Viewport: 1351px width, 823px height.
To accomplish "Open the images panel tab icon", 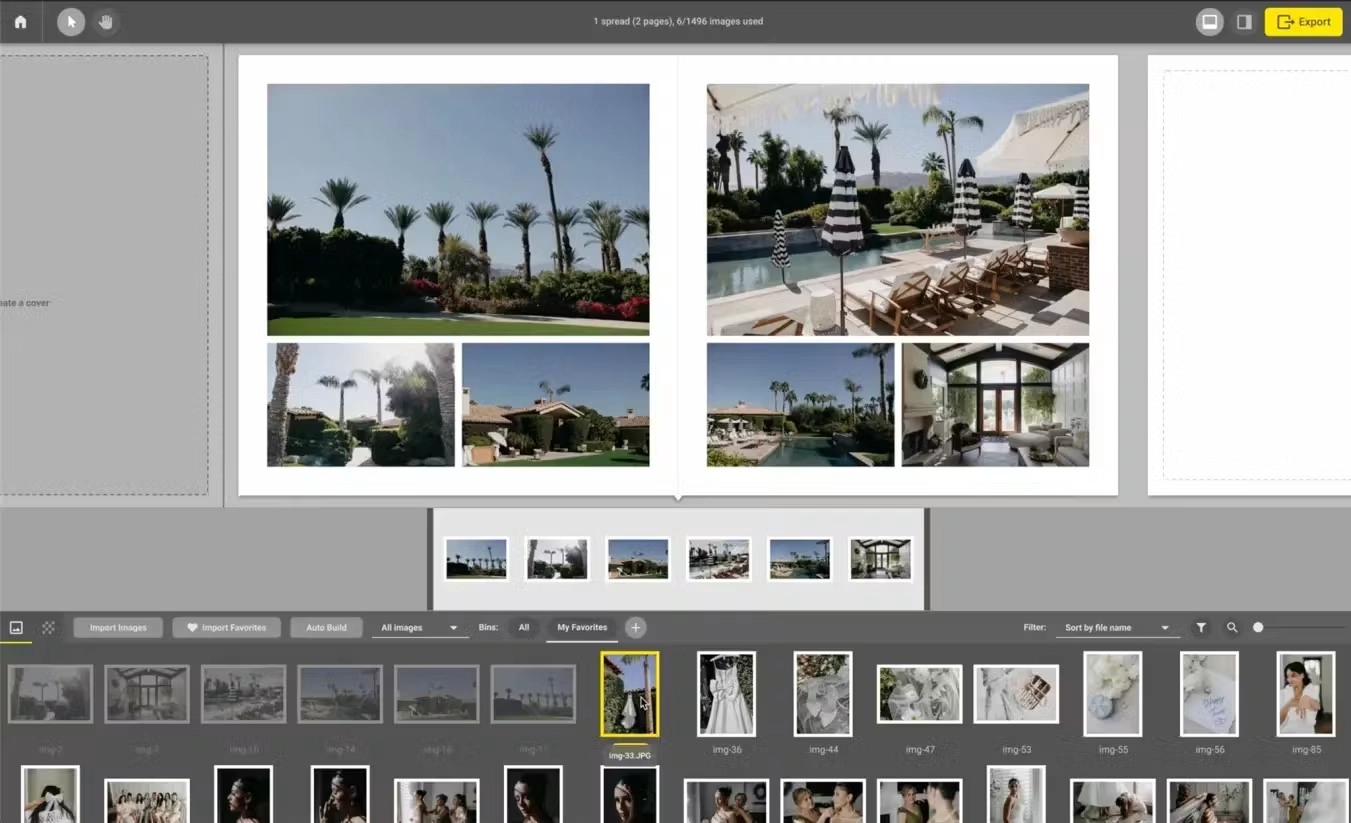I will coord(16,627).
